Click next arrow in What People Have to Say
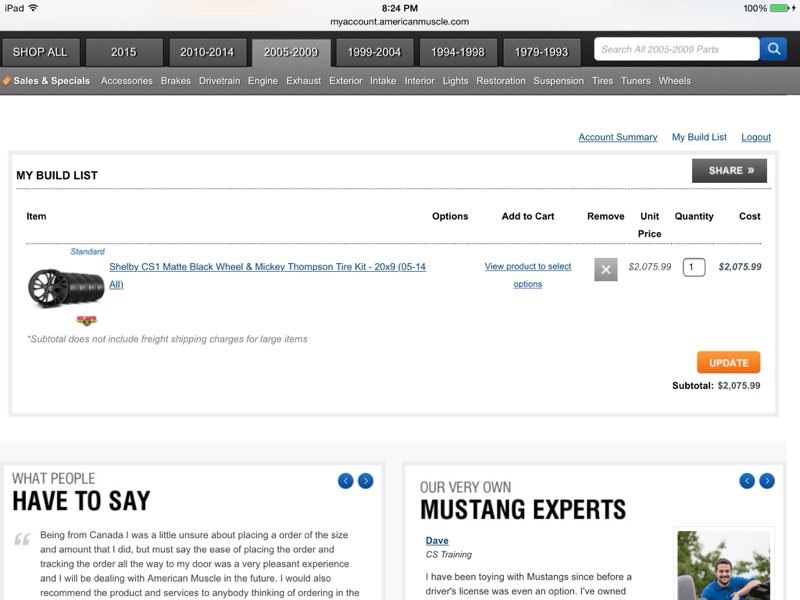 click(x=365, y=481)
